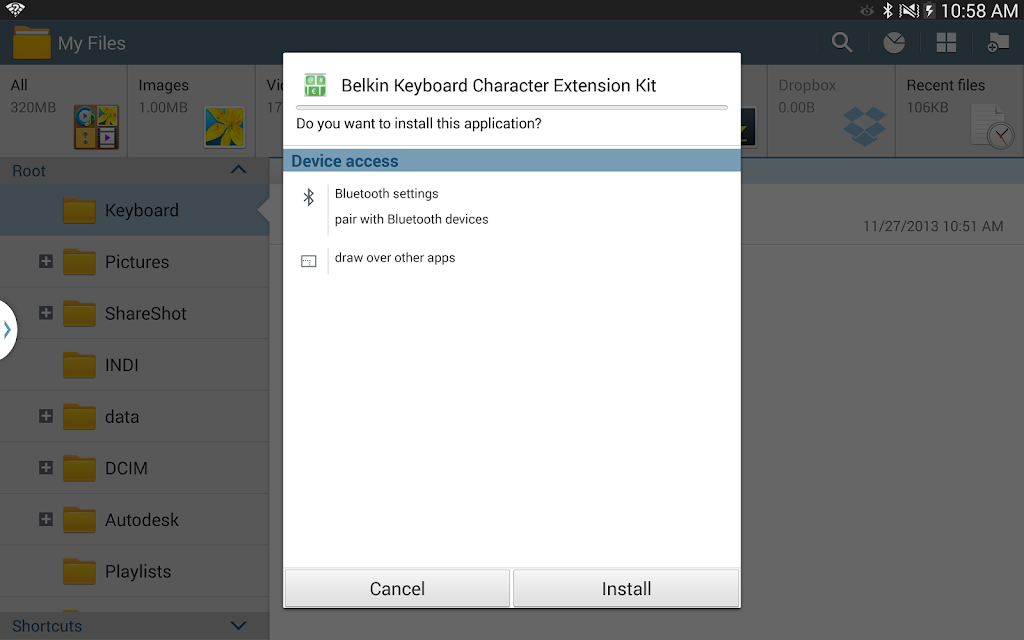Screen dimensions: 1024x640
Task: Click the My Files app folder icon
Action: click(31, 42)
